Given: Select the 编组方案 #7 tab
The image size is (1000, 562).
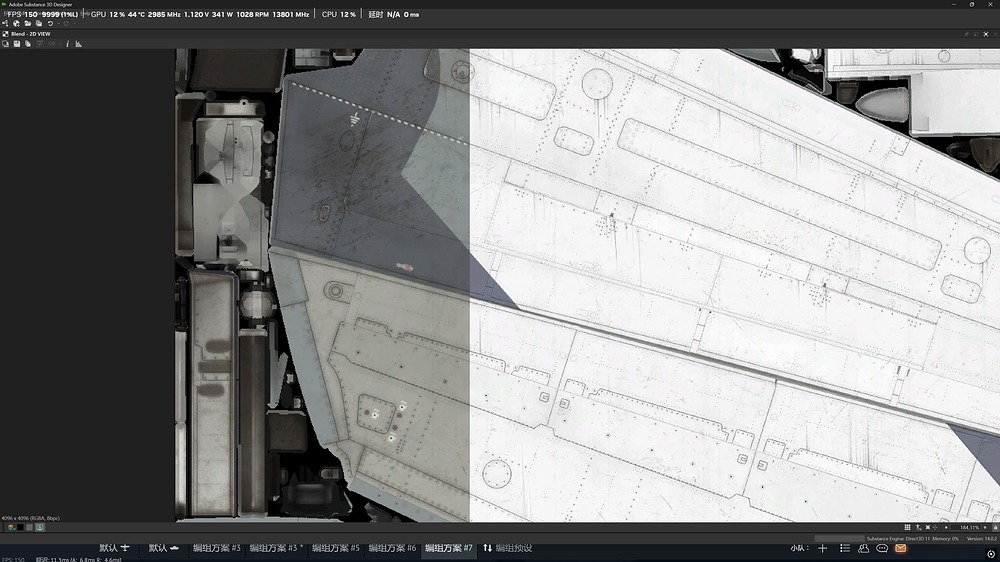Looking at the screenshot, I should coord(448,548).
